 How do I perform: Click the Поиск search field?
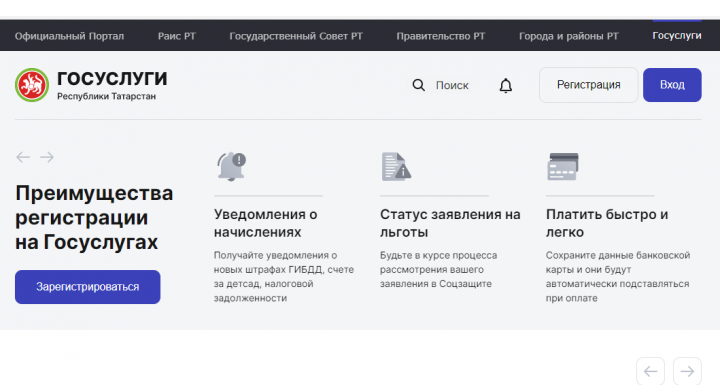click(x=452, y=85)
